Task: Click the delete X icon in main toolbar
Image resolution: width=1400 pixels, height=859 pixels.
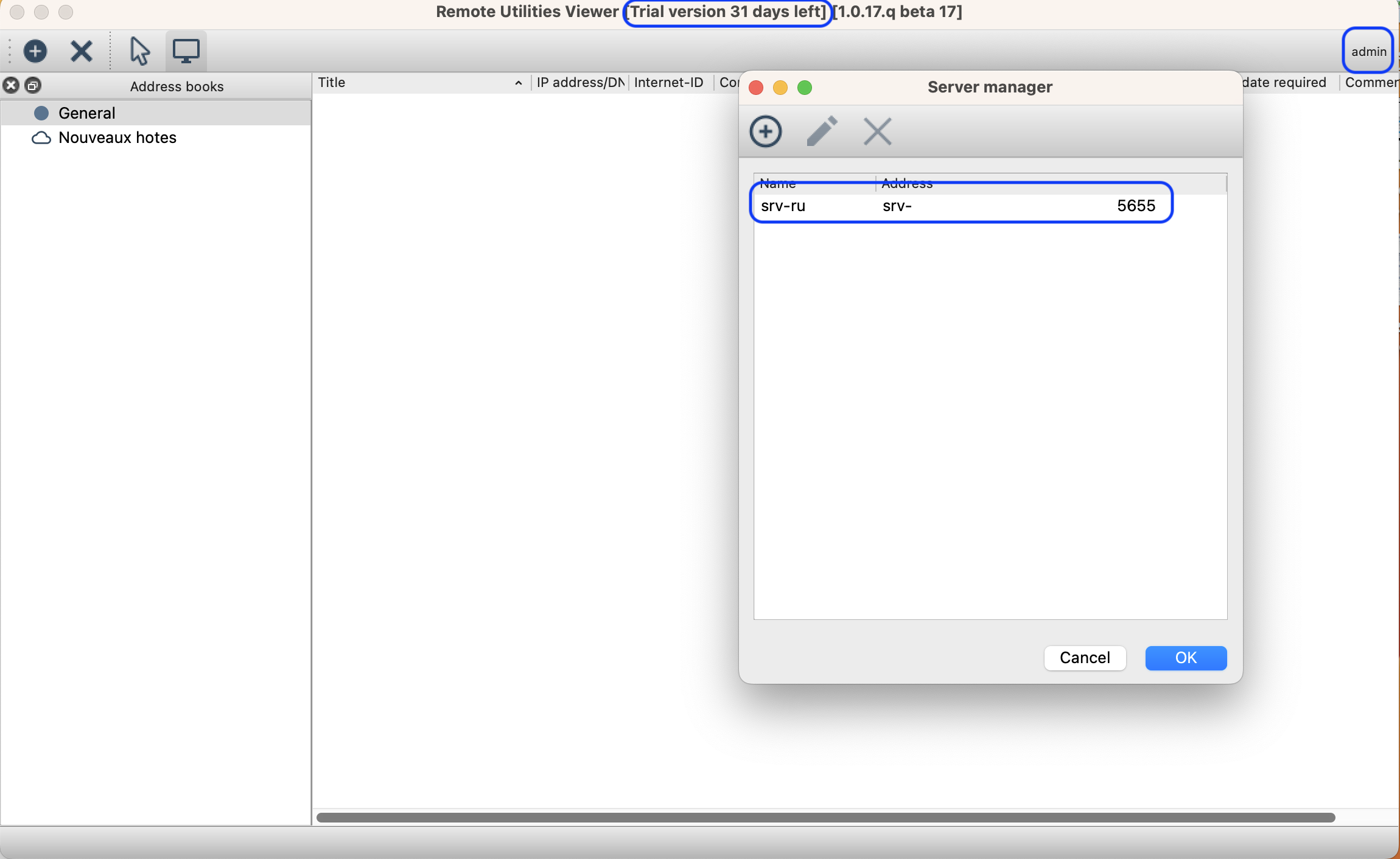Action: tap(81, 51)
